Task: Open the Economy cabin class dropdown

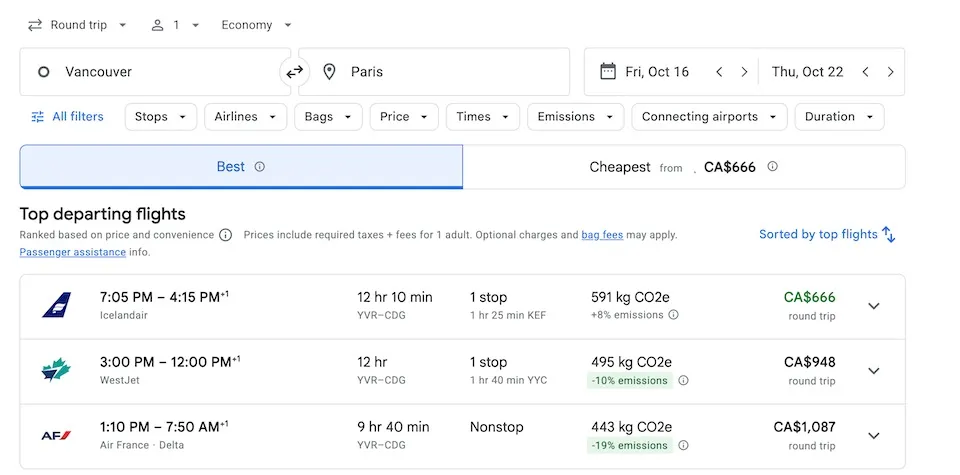Action: (x=257, y=25)
